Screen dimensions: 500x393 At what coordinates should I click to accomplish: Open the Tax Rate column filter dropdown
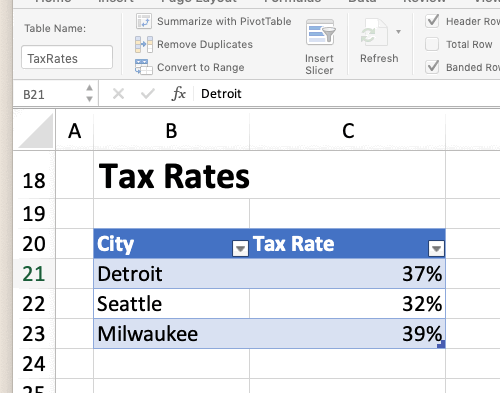(x=436, y=249)
